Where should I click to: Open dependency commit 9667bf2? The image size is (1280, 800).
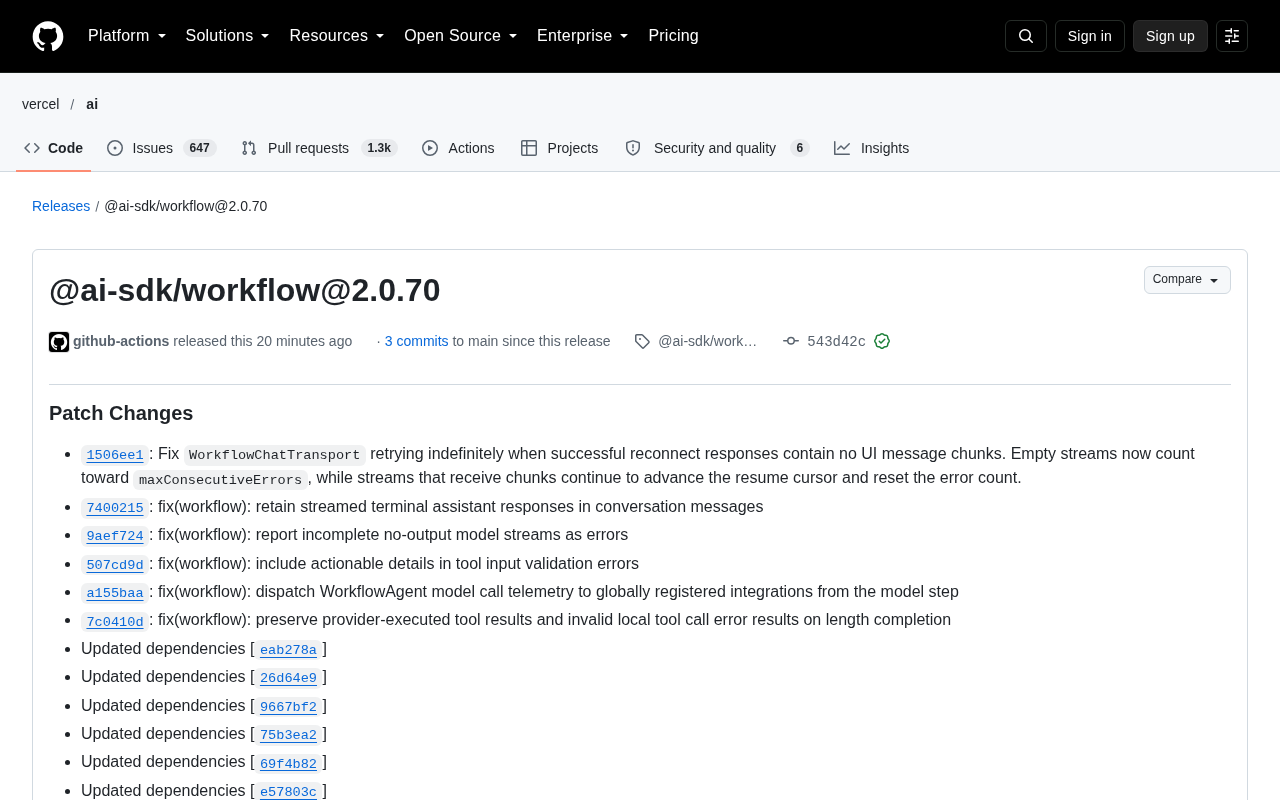point(288,707)
